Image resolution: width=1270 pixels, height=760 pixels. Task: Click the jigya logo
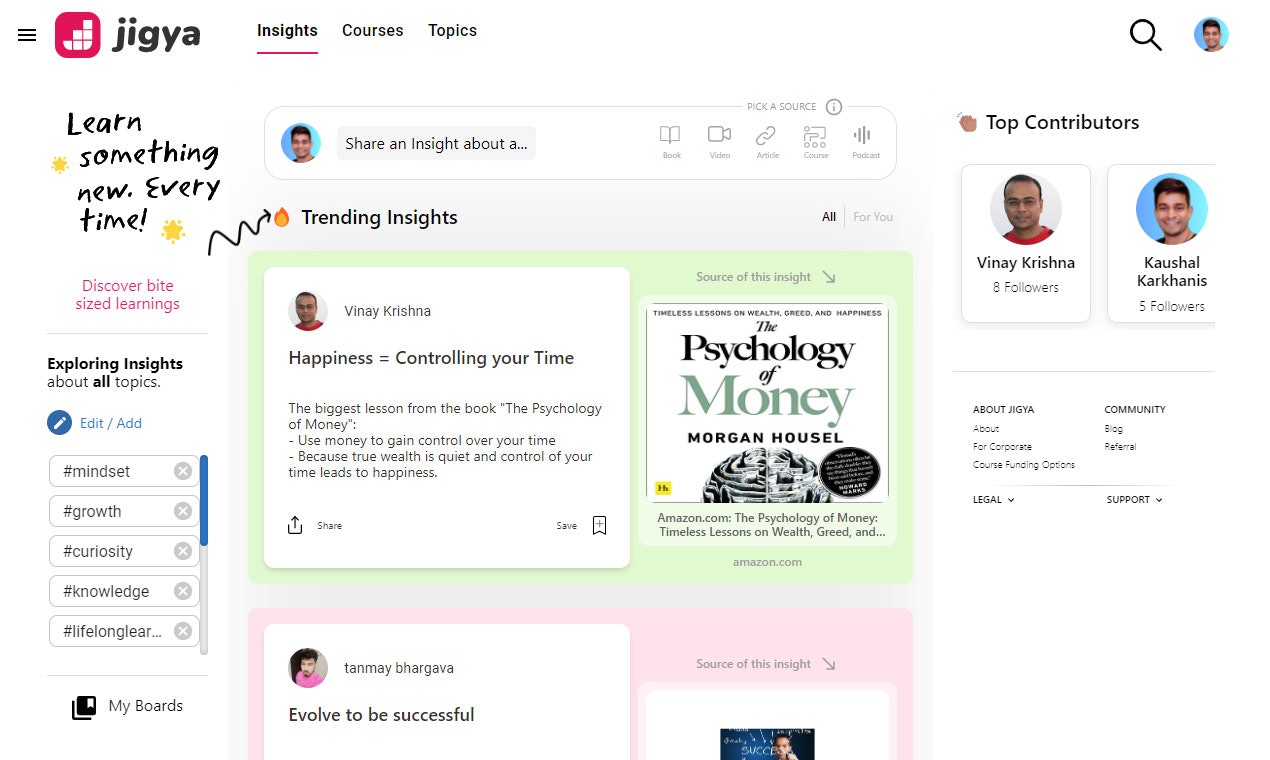point(128,35)
